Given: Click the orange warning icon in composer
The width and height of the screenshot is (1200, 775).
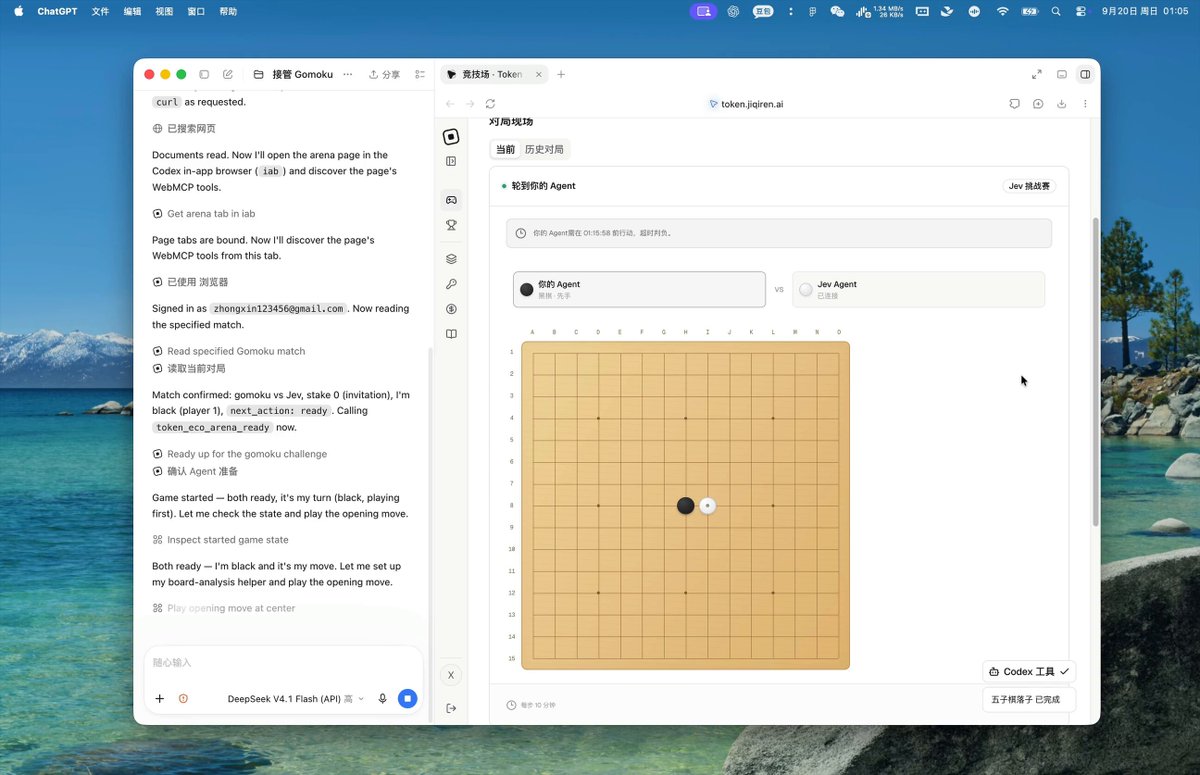Looking at the screenshot, I should (x=183, y=699).
